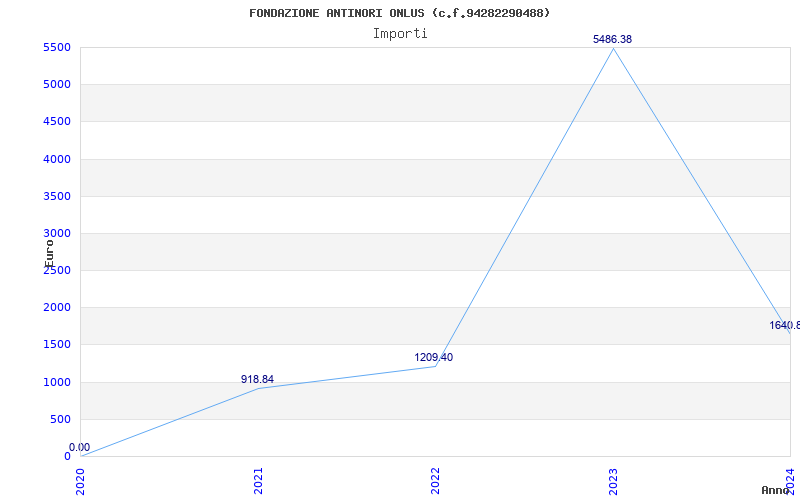Click the Euro axis title
The width and height of the screenshot is (800, 500).
[x=49, y=254]
